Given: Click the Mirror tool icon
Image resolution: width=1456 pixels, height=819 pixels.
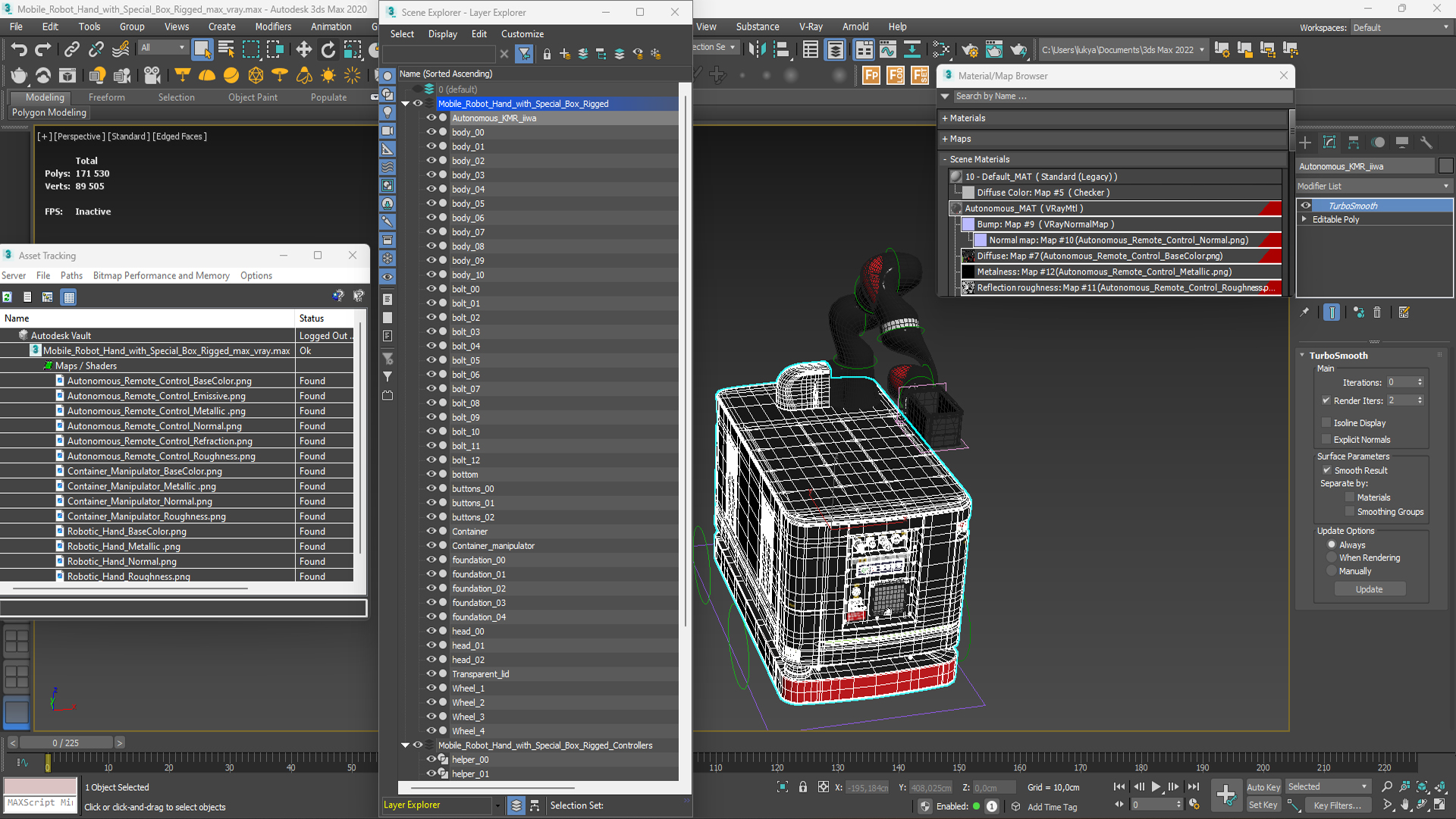Looking at the screenshot, I should coord(756,50).
